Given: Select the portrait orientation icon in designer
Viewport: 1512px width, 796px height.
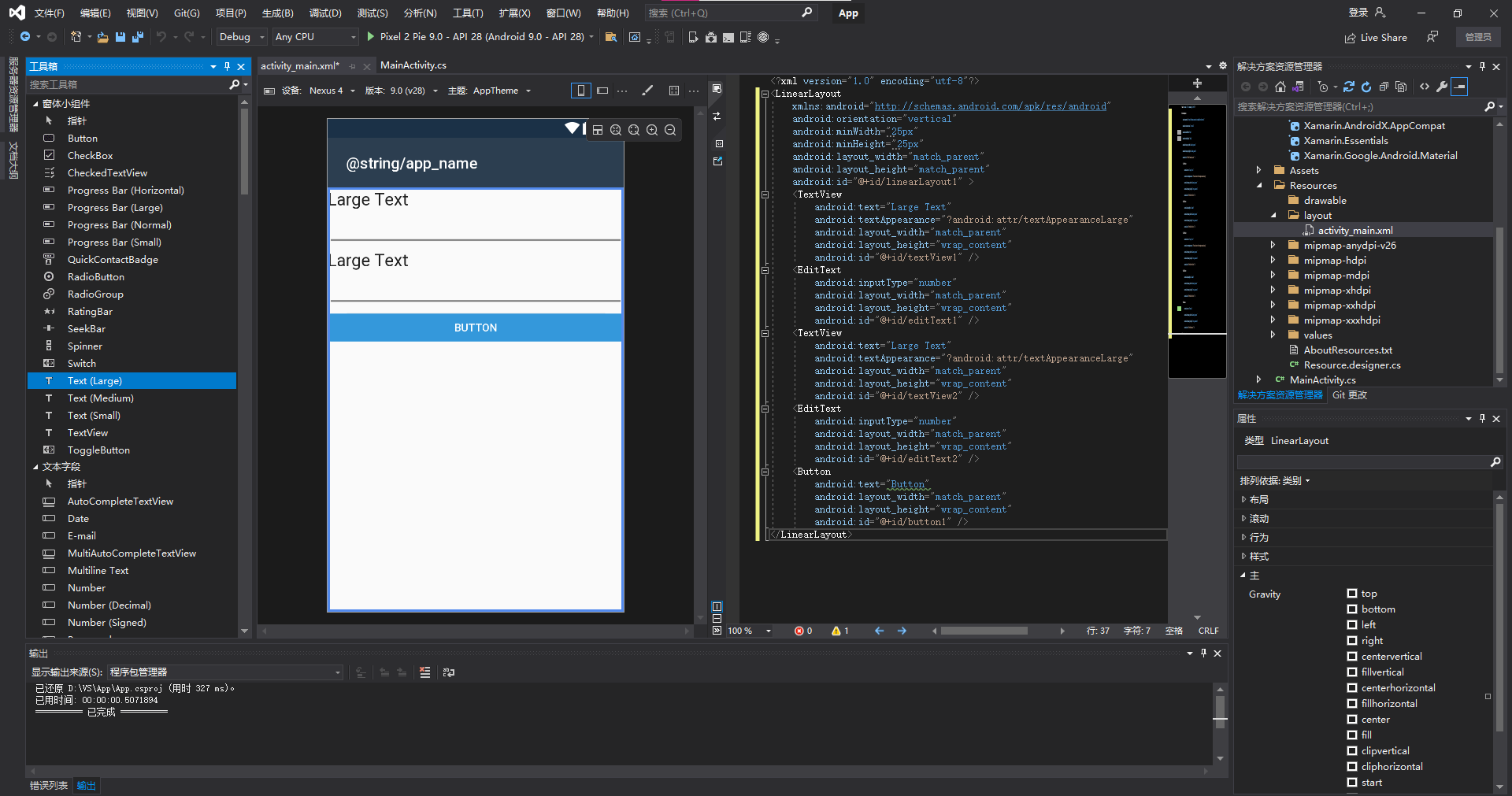Looking at the screenshot, I should (x=581, y=91).
